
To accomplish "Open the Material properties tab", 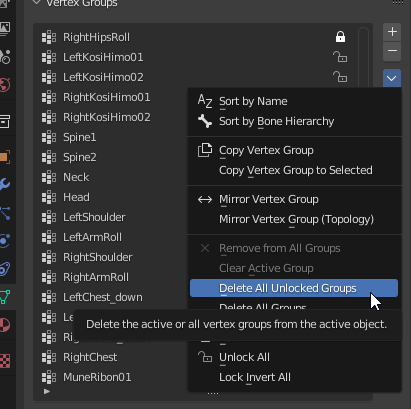I will coord(5,325).
